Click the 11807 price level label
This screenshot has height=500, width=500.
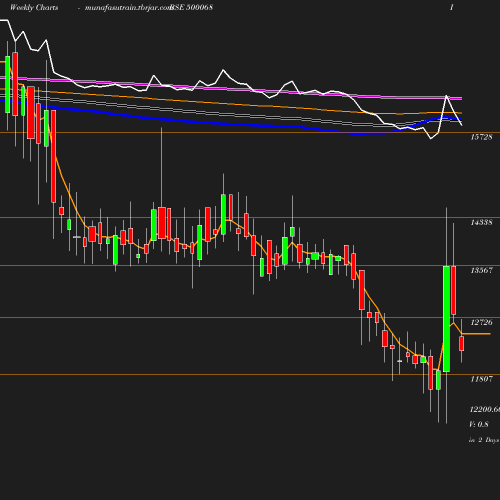pos(481,379)
